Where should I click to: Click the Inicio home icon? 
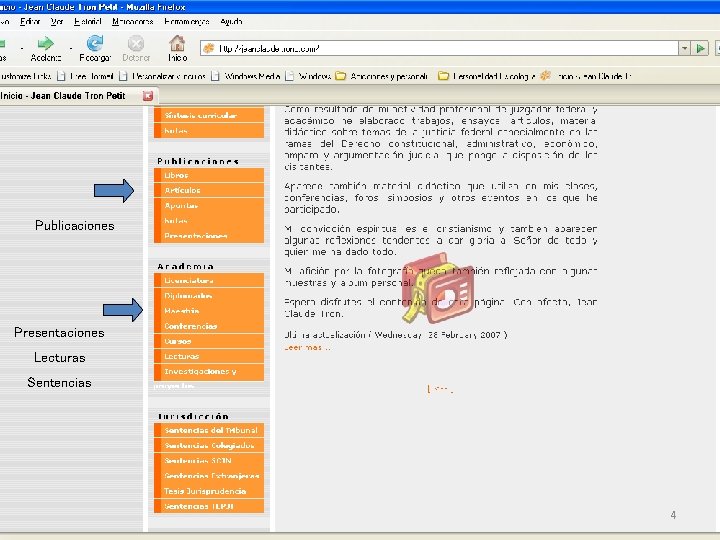(x=177, y=43)
